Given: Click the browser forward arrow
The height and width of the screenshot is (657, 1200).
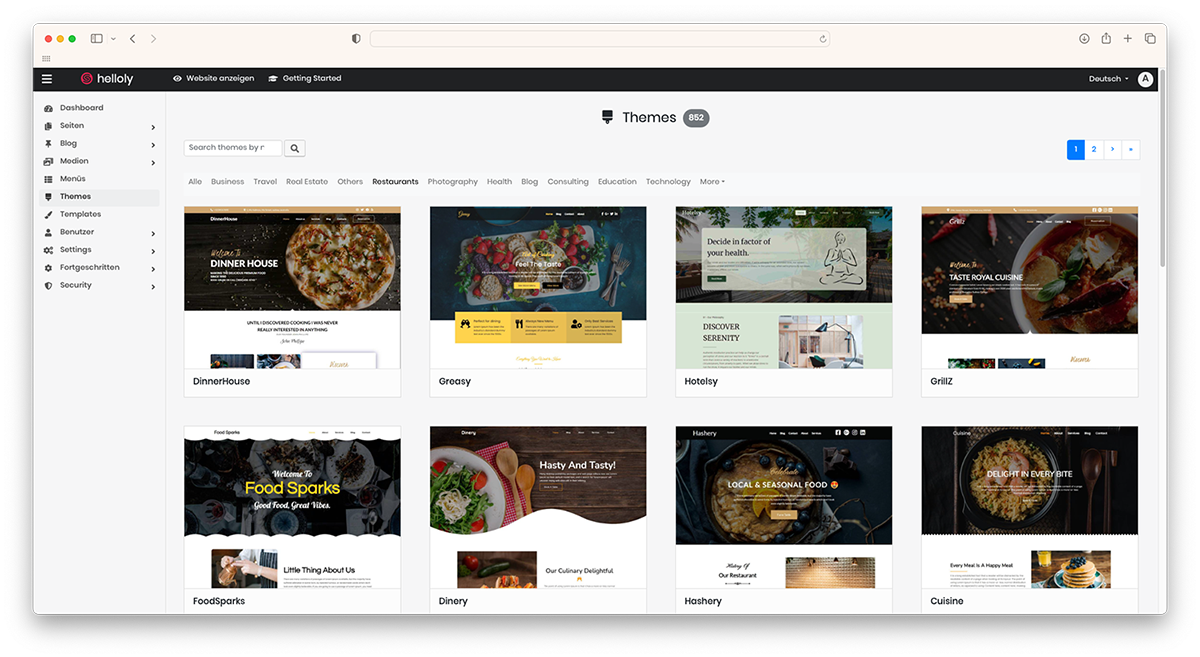Looking at the screenshot, I should click(153, 39).
